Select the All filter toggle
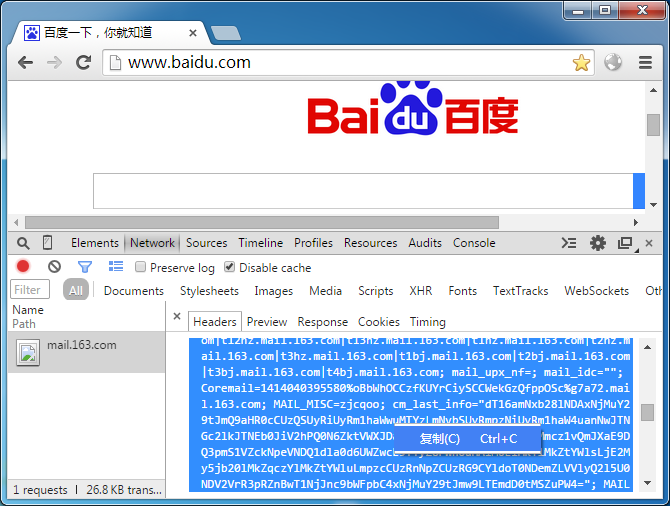670x506 pixels. click(76, 291)
